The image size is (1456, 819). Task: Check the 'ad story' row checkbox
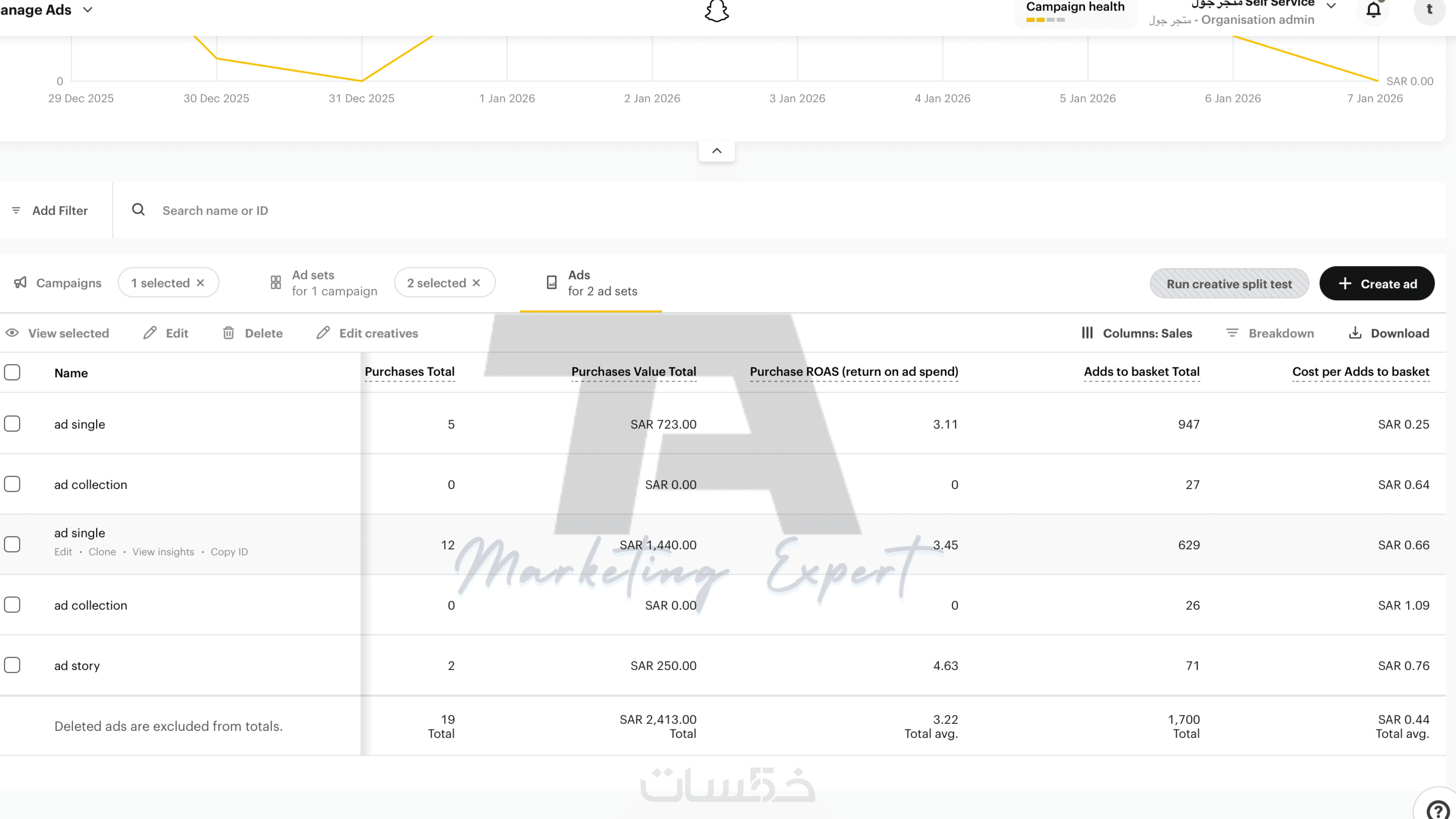[12, 665]
